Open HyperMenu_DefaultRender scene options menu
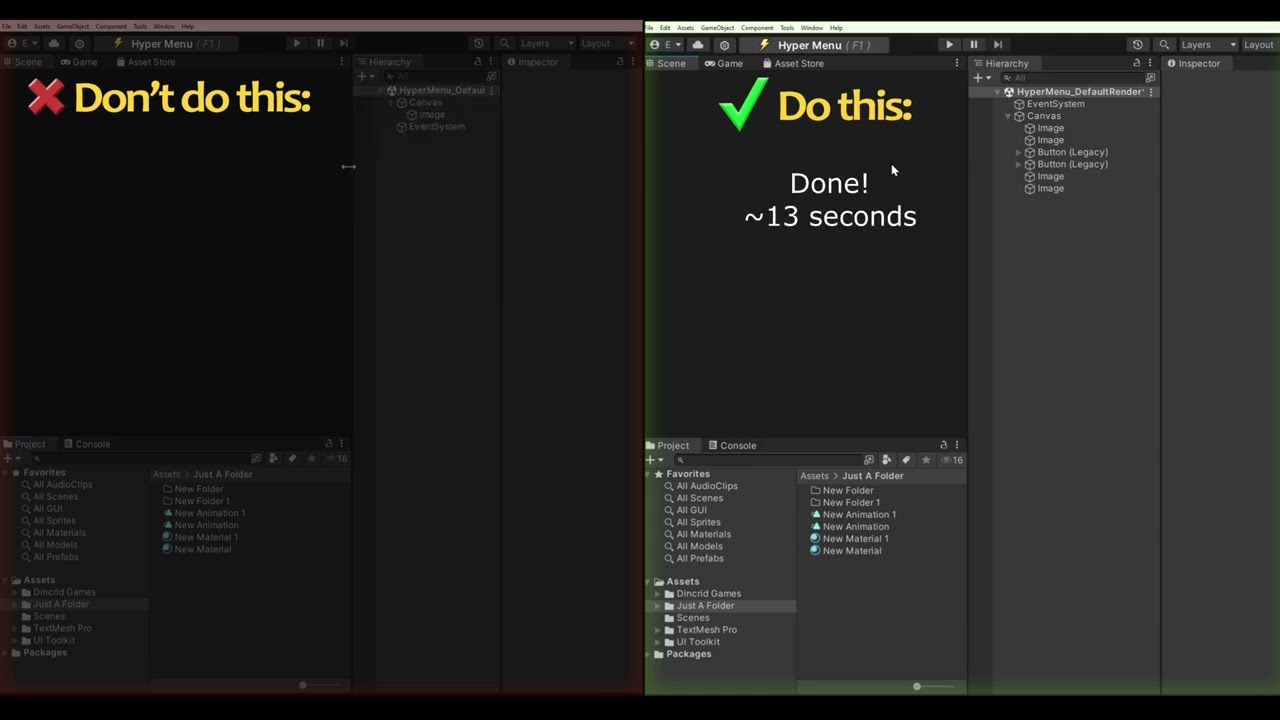Image resolution: width=1280 pixels, height=720 pixels. tap(1151, 92)
